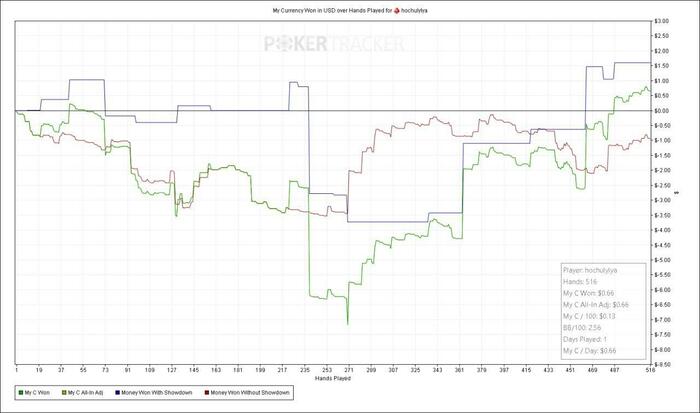Click the olive My C All-In Adj legend swatch

tap(64, 393)
